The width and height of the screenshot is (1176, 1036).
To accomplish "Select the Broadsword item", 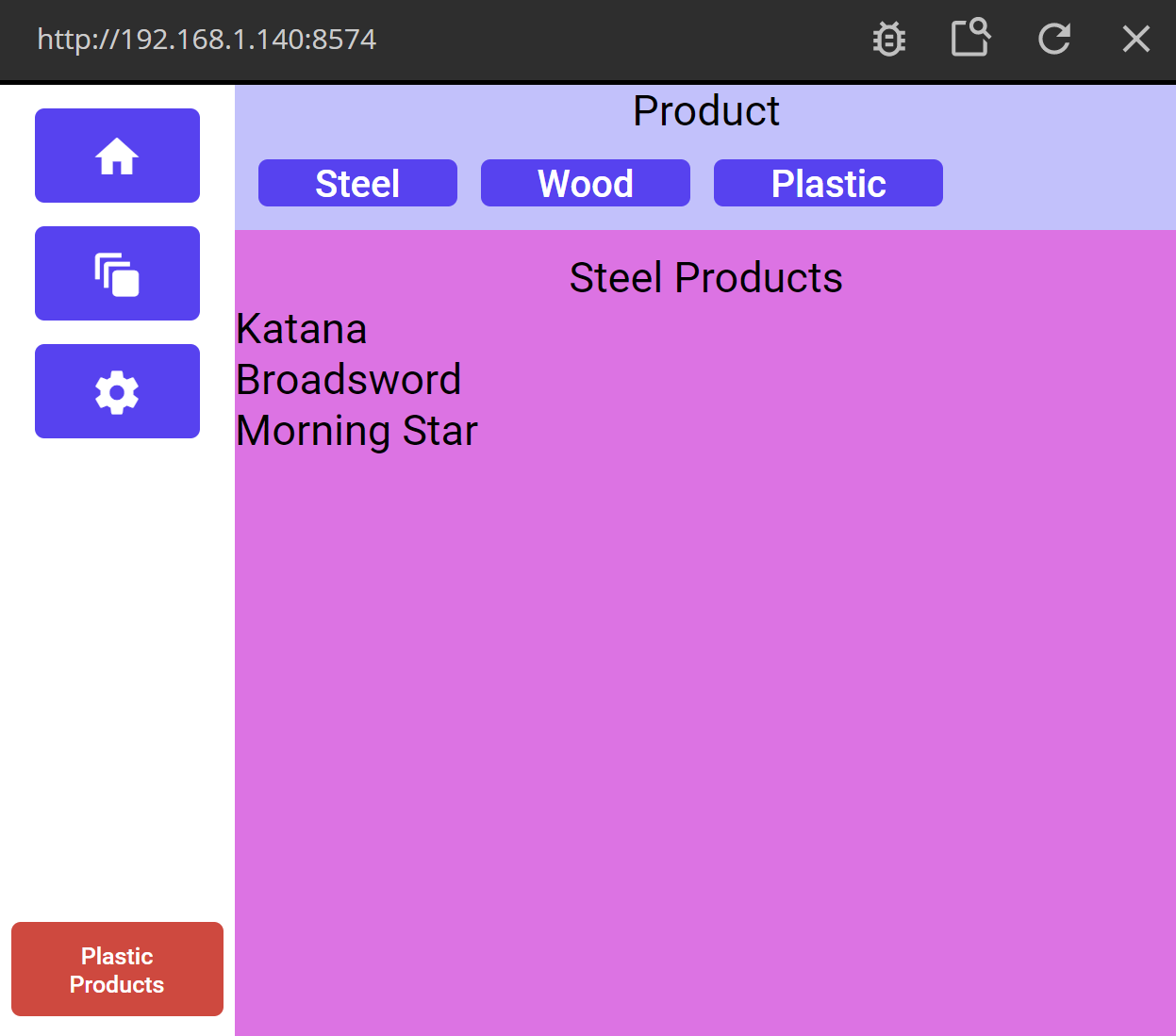I will 349,380.
